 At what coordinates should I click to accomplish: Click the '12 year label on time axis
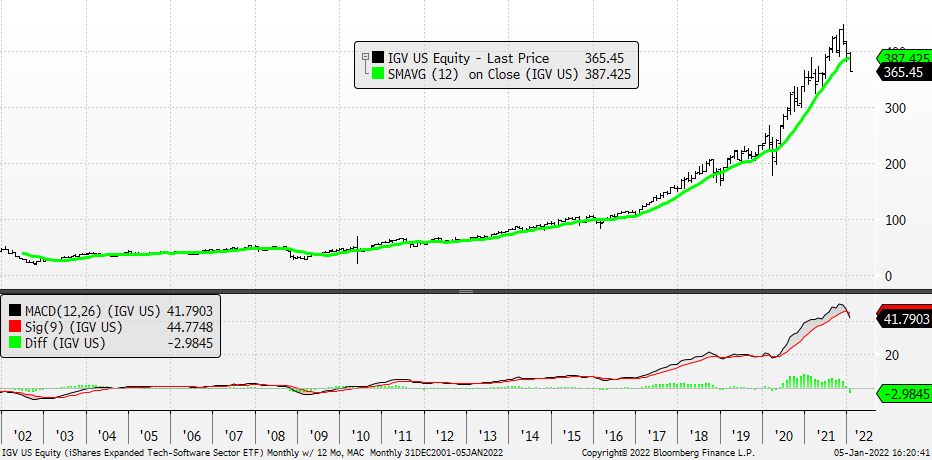pyautogui.click(x=445, y=434)
